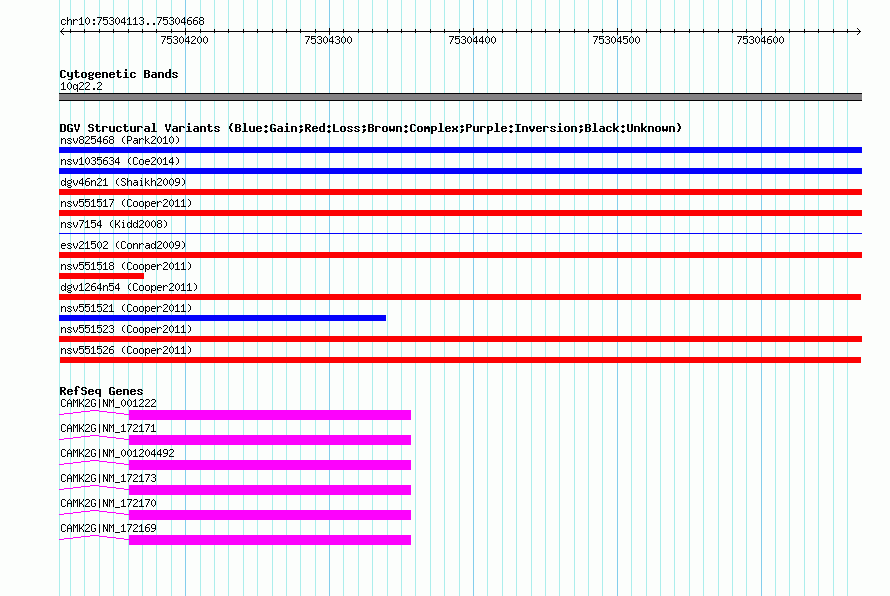Open variant nsv825468 (Park2010) label

click(x=120, y=140)
